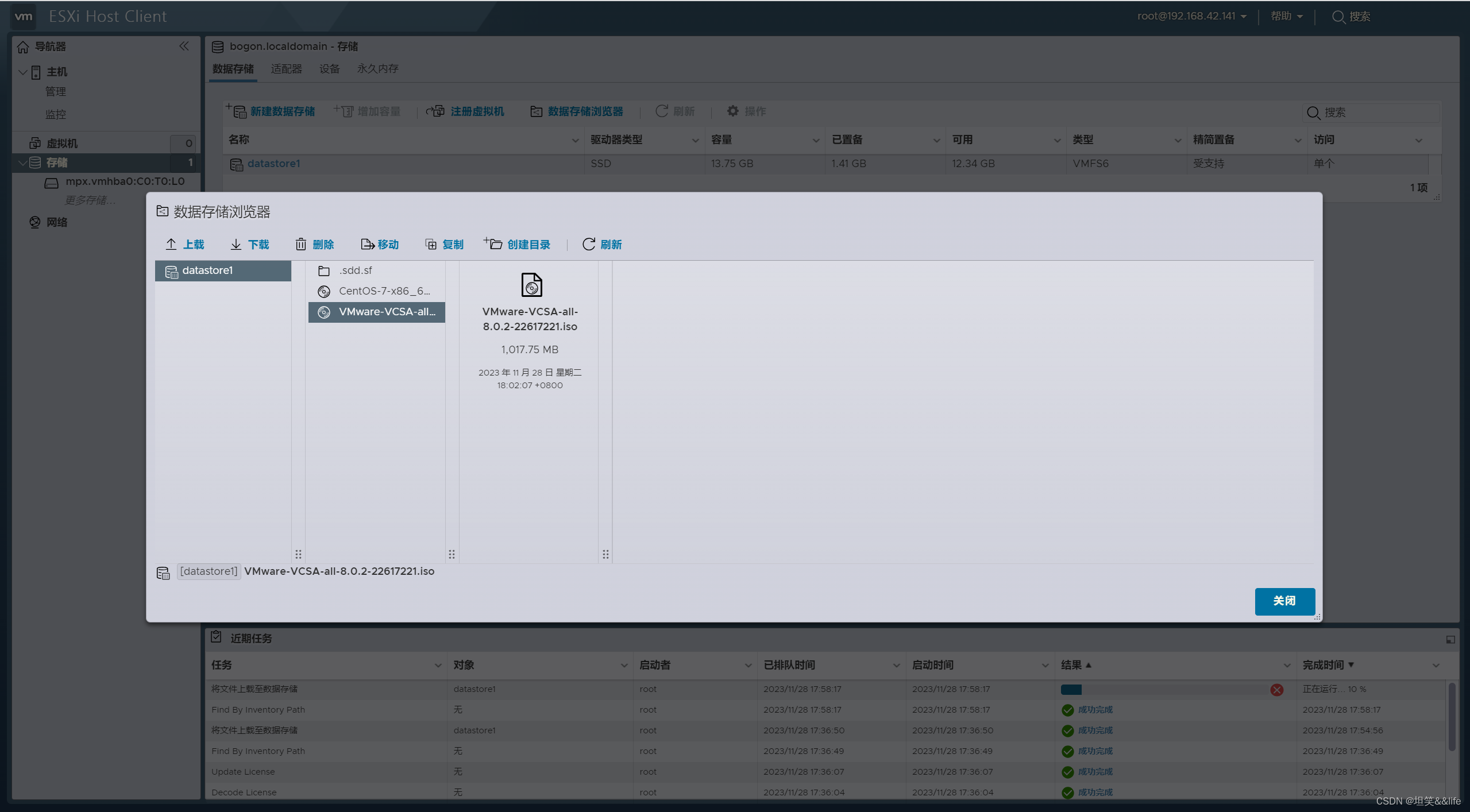Click the Create directory (创建目录) folder icon

tap(493, 243)
